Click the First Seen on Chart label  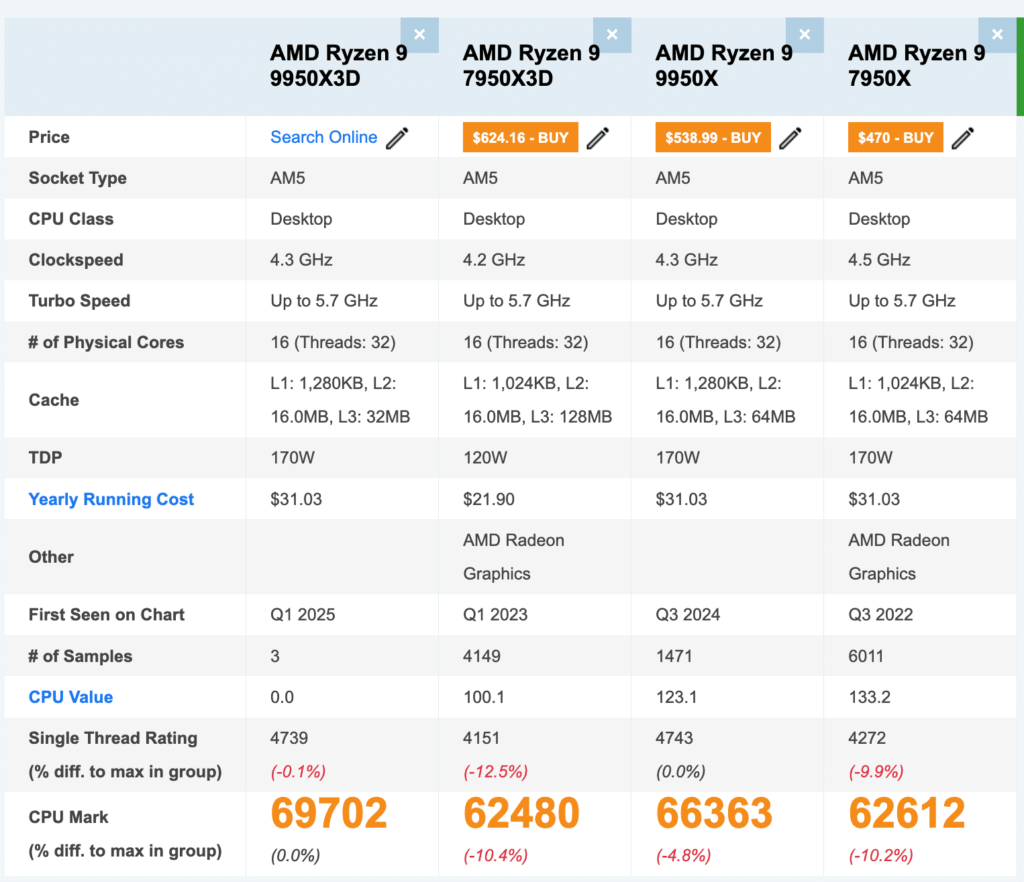tap(106, 614)
